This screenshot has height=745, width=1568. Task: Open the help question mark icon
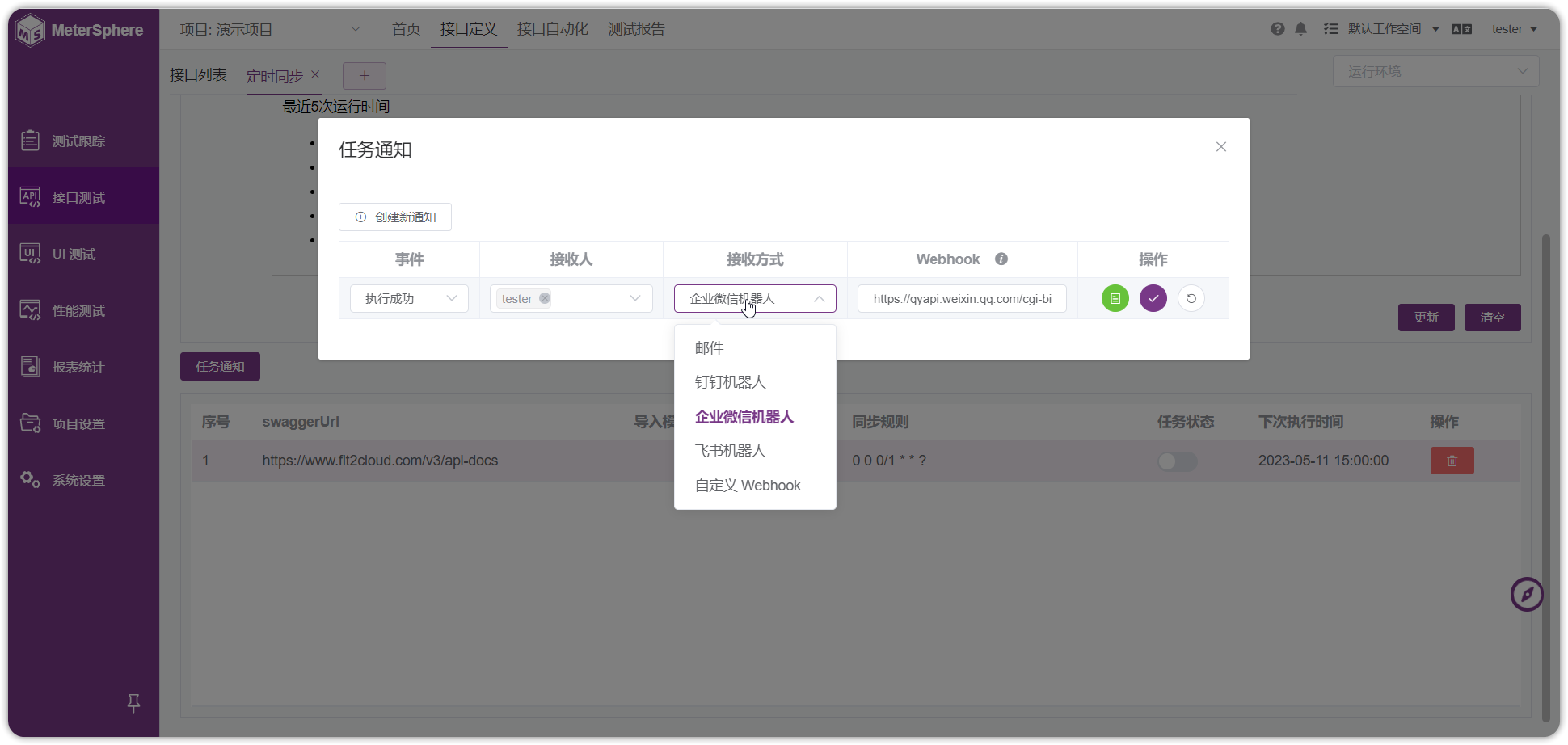[x=1278, y=29]
